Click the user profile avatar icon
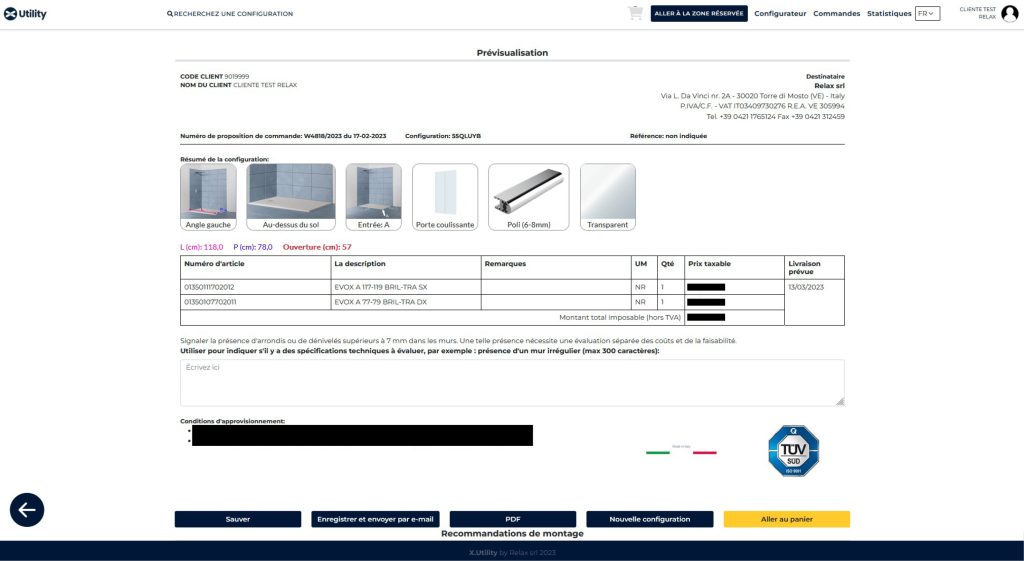1024x561 pixels. coord(1009,13)
